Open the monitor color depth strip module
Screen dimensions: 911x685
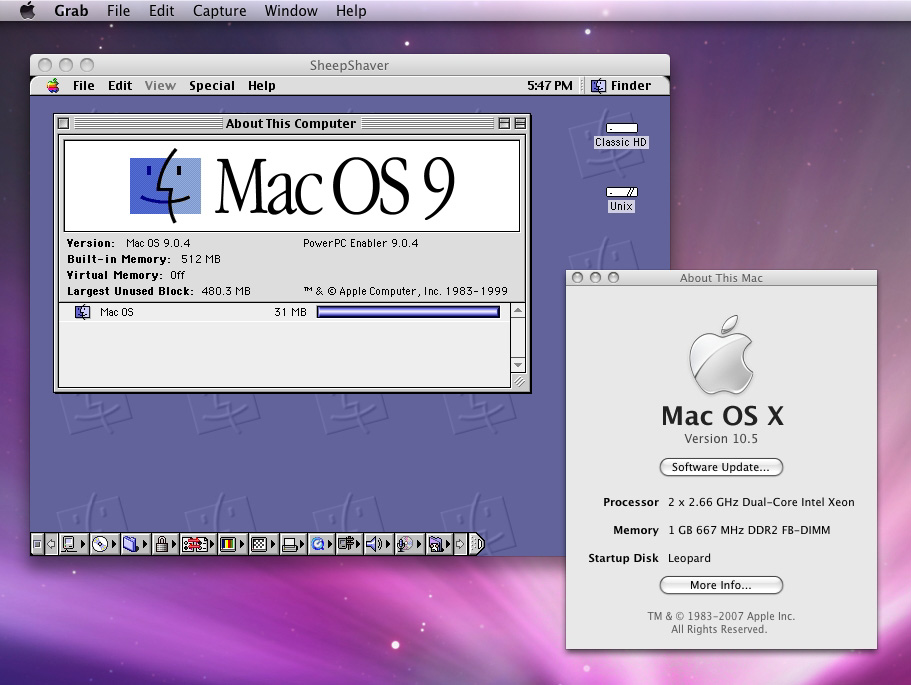[x=229, y=544]
